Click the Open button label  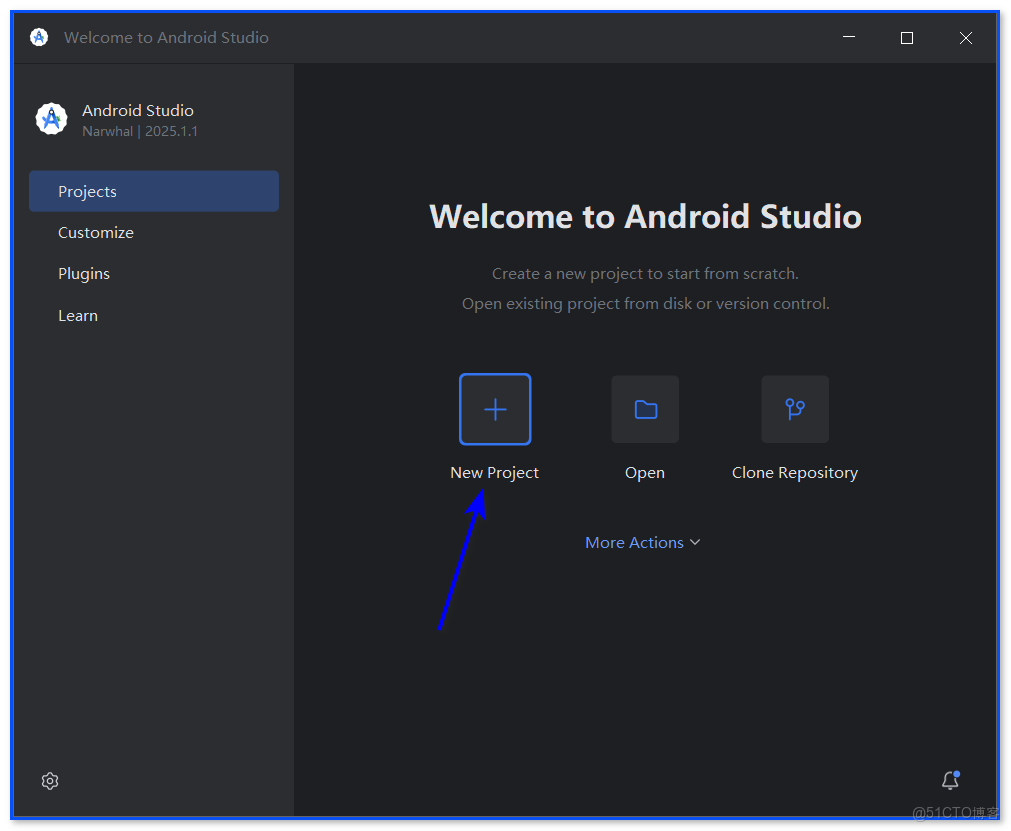pyautogui.click(x=644, y=472)
